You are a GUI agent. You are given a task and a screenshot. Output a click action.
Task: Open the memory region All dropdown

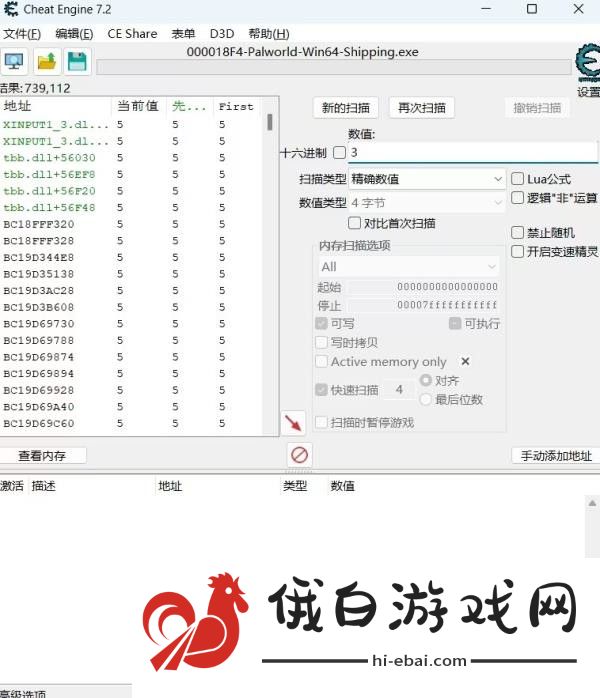409,267
